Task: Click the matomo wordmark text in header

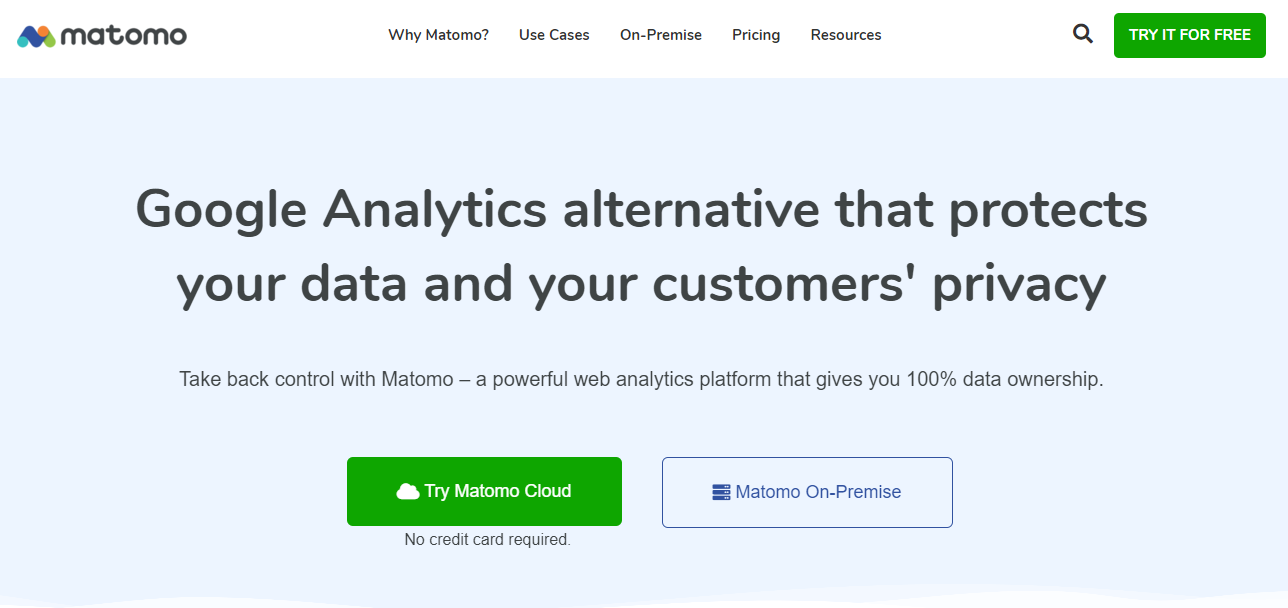Action: [x=124, y=36]
